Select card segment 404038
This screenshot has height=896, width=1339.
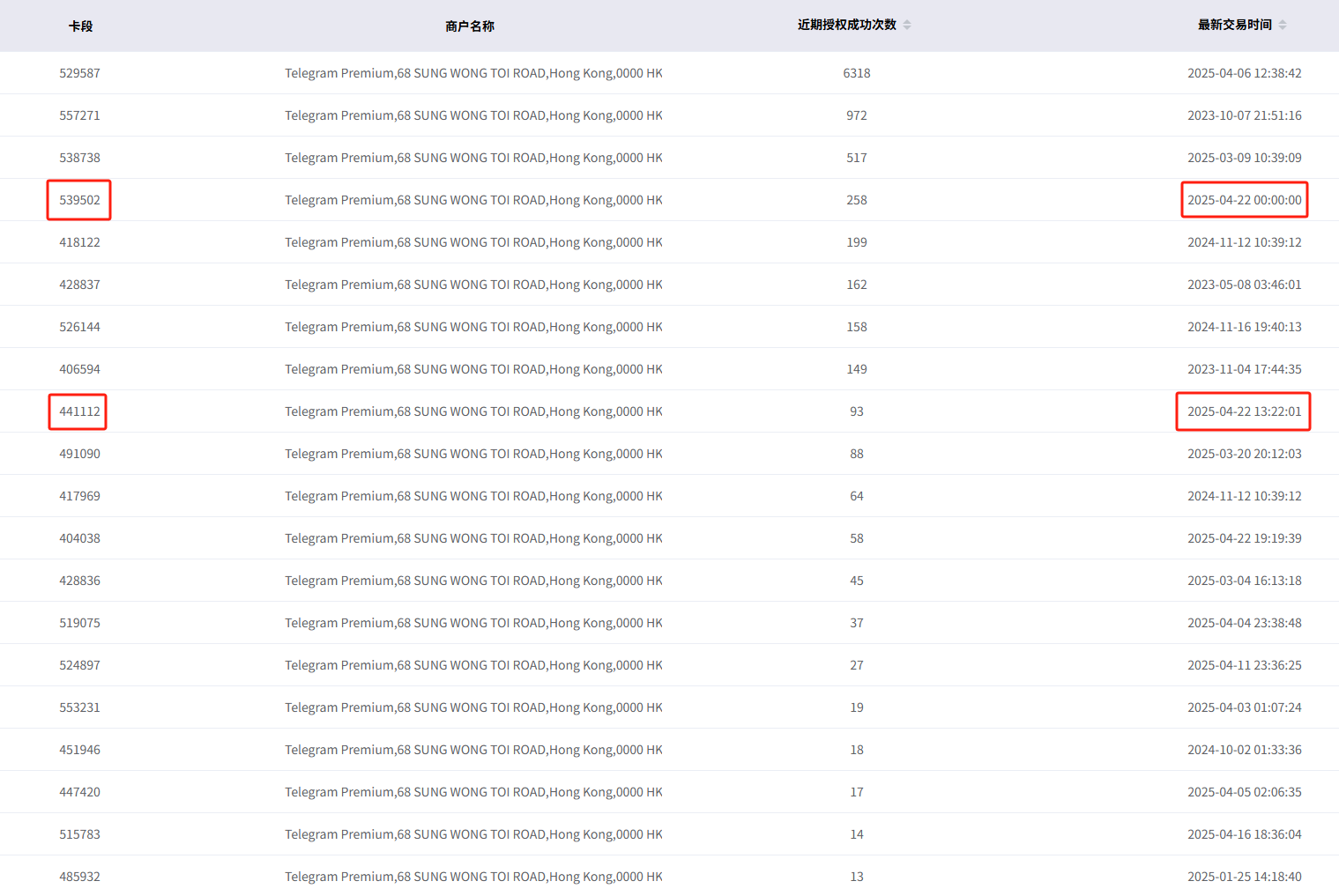(x=79, y=538)
